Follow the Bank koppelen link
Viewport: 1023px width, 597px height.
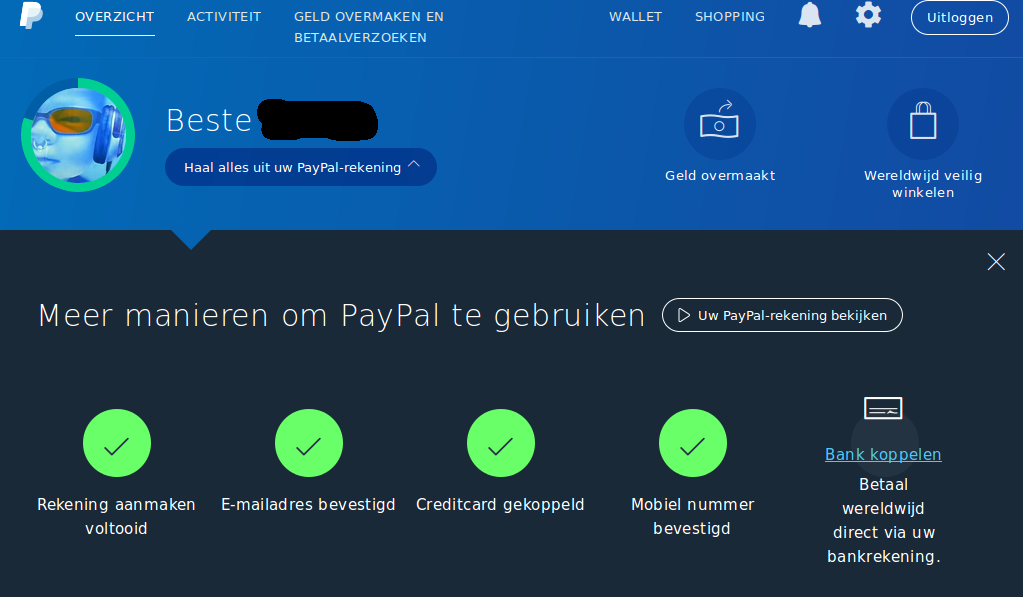pyautogui.click(x=883, y=454)
